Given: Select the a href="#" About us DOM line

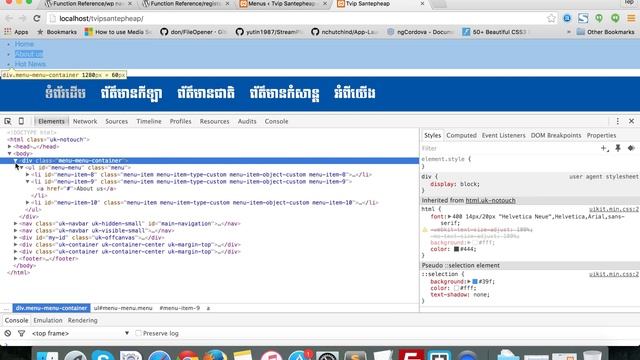Looking at the screenshot, I should click(77, 189).
